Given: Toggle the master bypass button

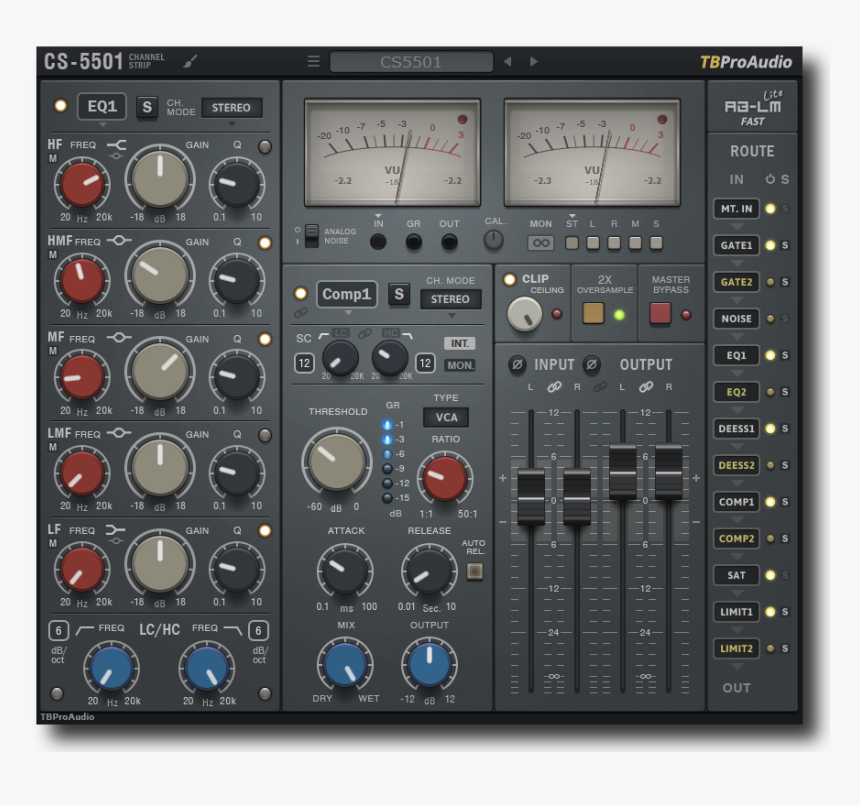Looking at the screenshot, I should [x=660, y=313].
